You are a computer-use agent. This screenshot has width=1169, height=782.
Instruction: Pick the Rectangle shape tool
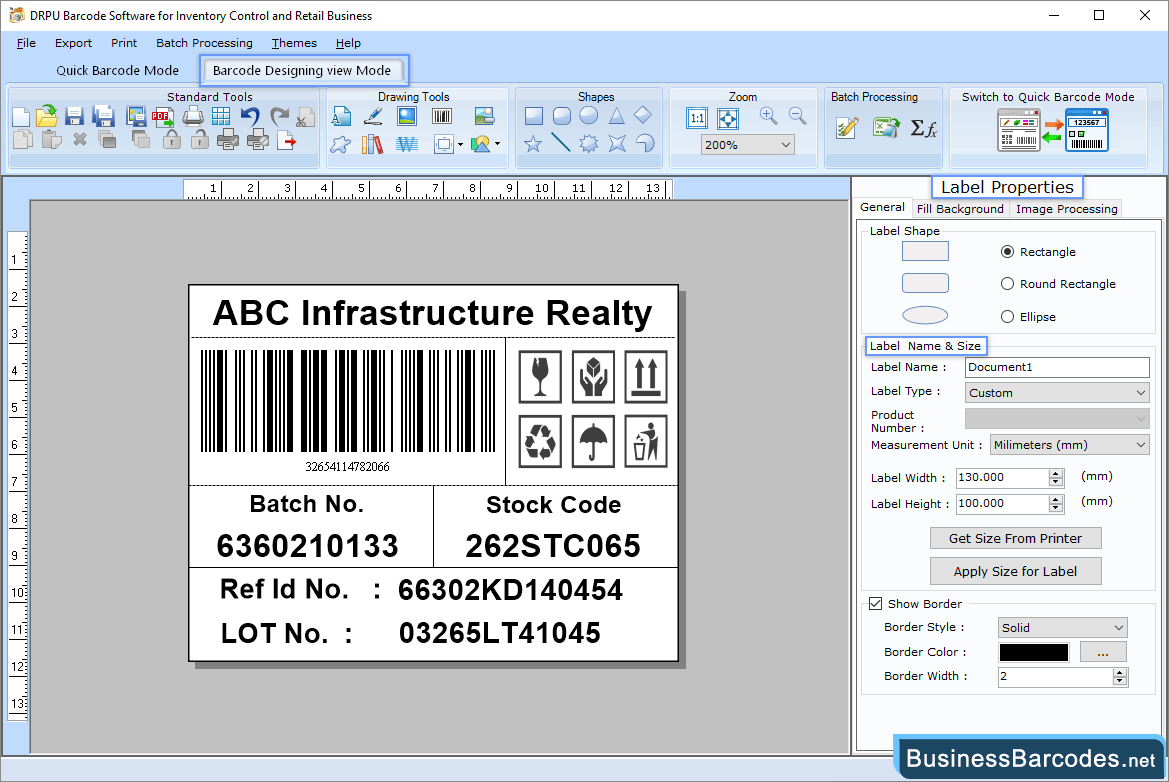[x=534, y=116]
